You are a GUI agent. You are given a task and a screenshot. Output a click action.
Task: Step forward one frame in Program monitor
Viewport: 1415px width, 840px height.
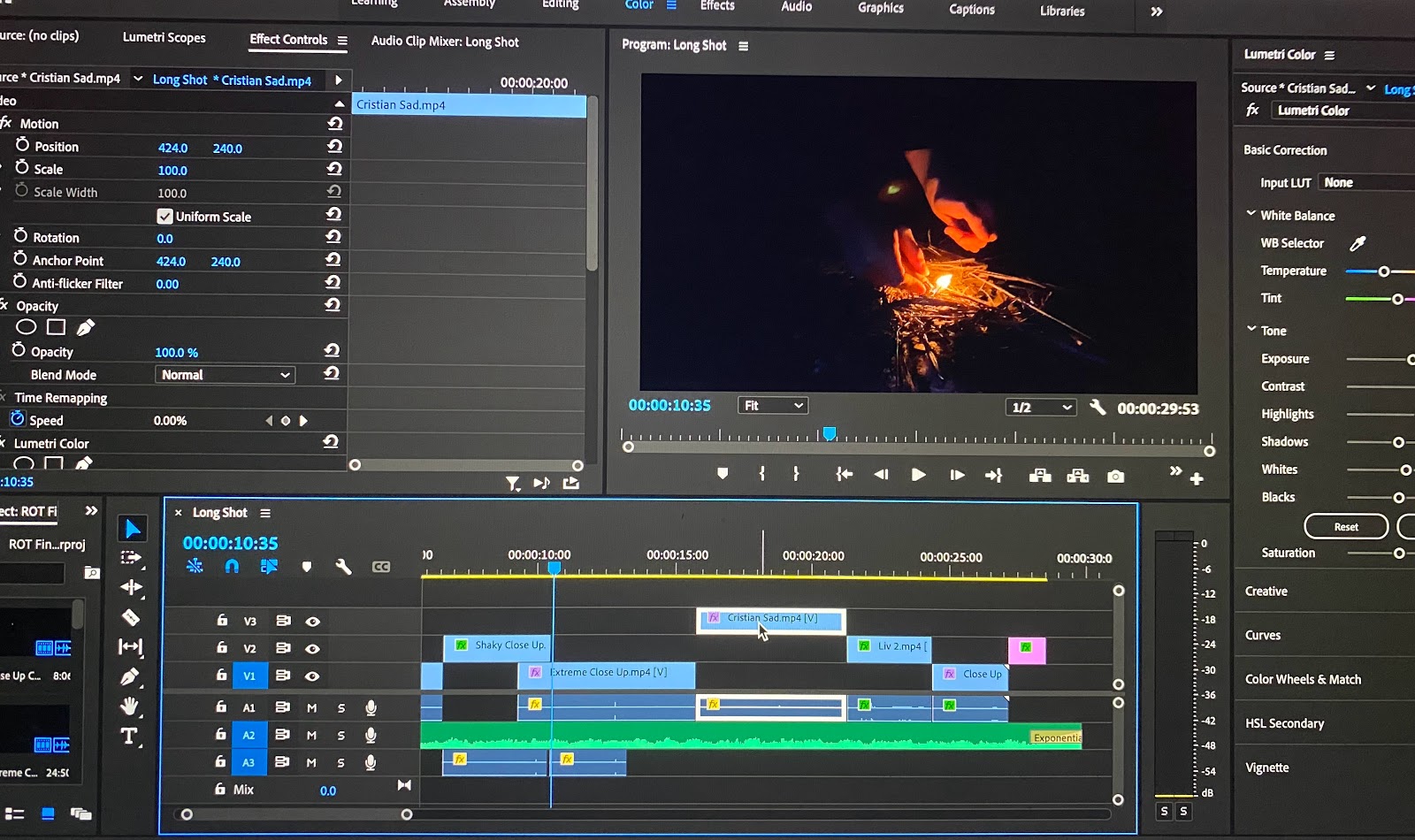click(957, 475)
